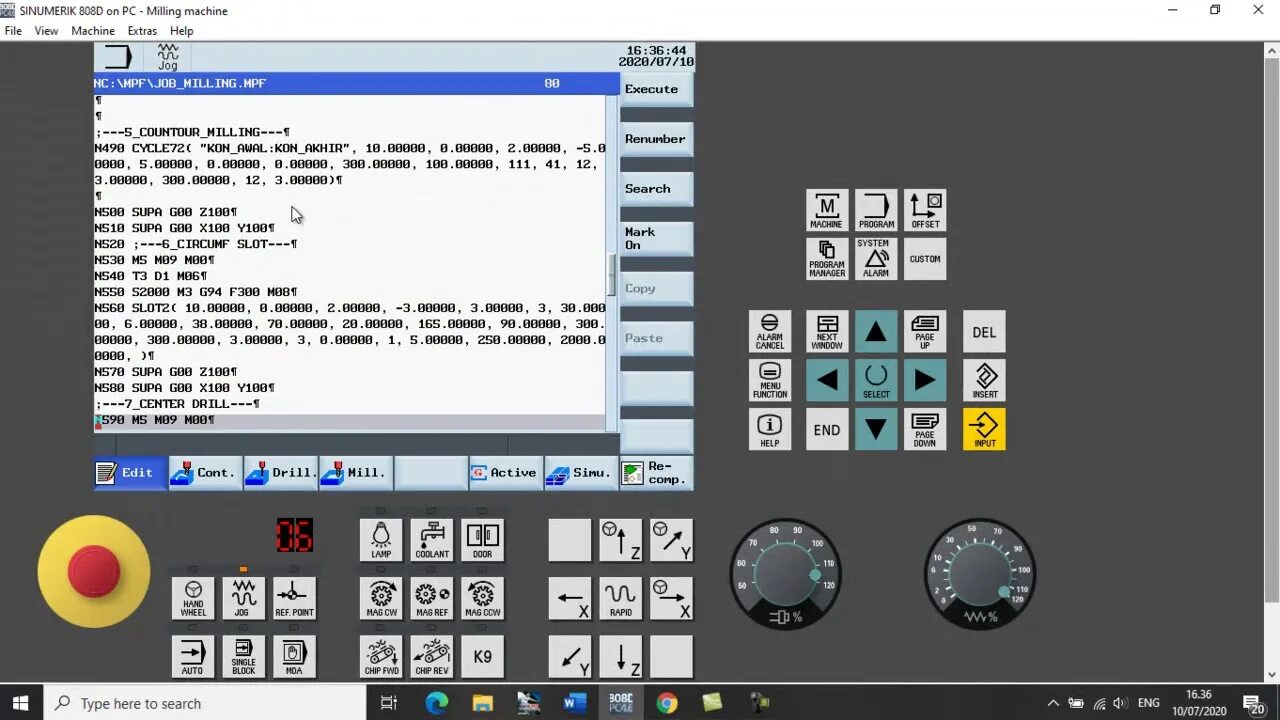Image resolution: width=1280 pixels, height=720 pixels.
Task: Click the Search softkey
Action: (x=656, y=188)
